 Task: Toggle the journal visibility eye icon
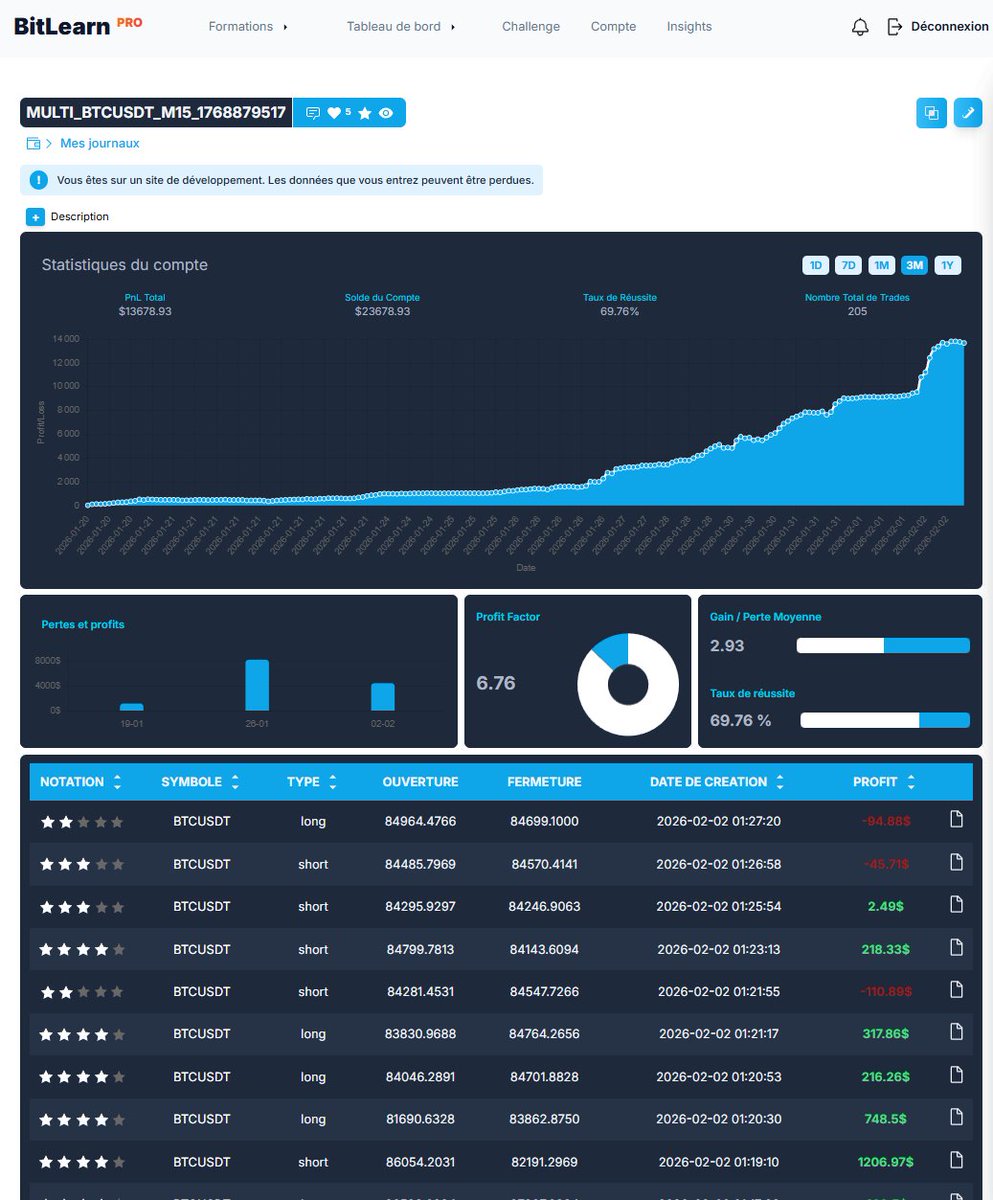[386, 114]
